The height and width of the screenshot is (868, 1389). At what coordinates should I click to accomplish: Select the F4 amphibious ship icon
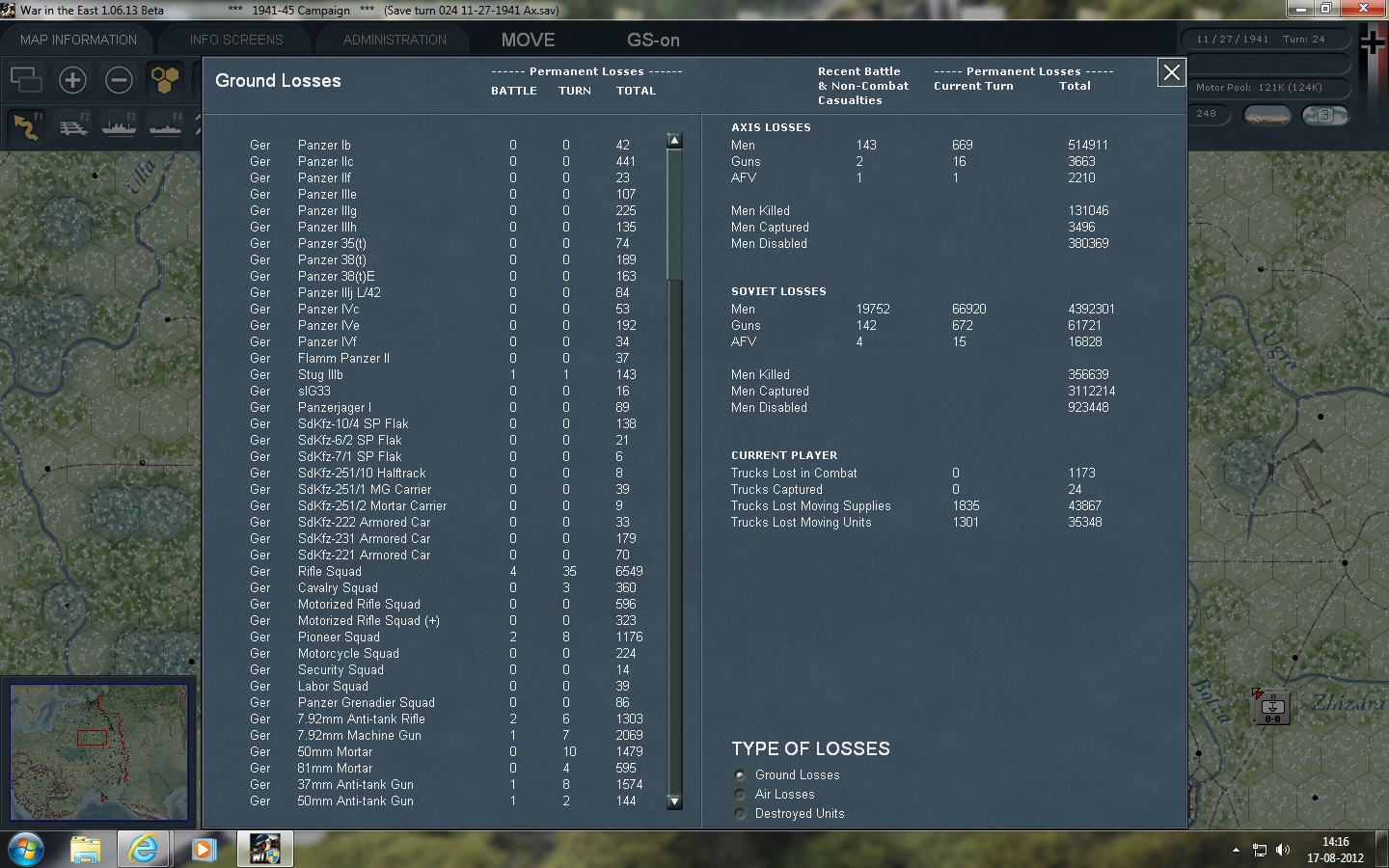tap(165, 126)
